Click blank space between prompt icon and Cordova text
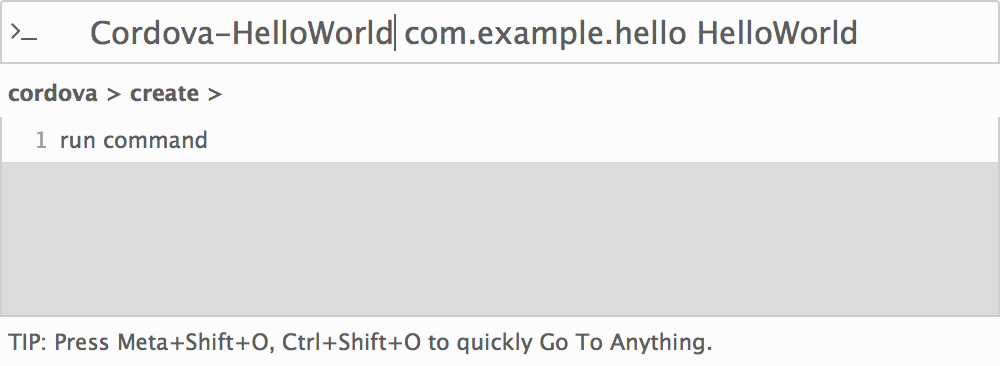The image size is (1000, 366). [x=64, y=33]
